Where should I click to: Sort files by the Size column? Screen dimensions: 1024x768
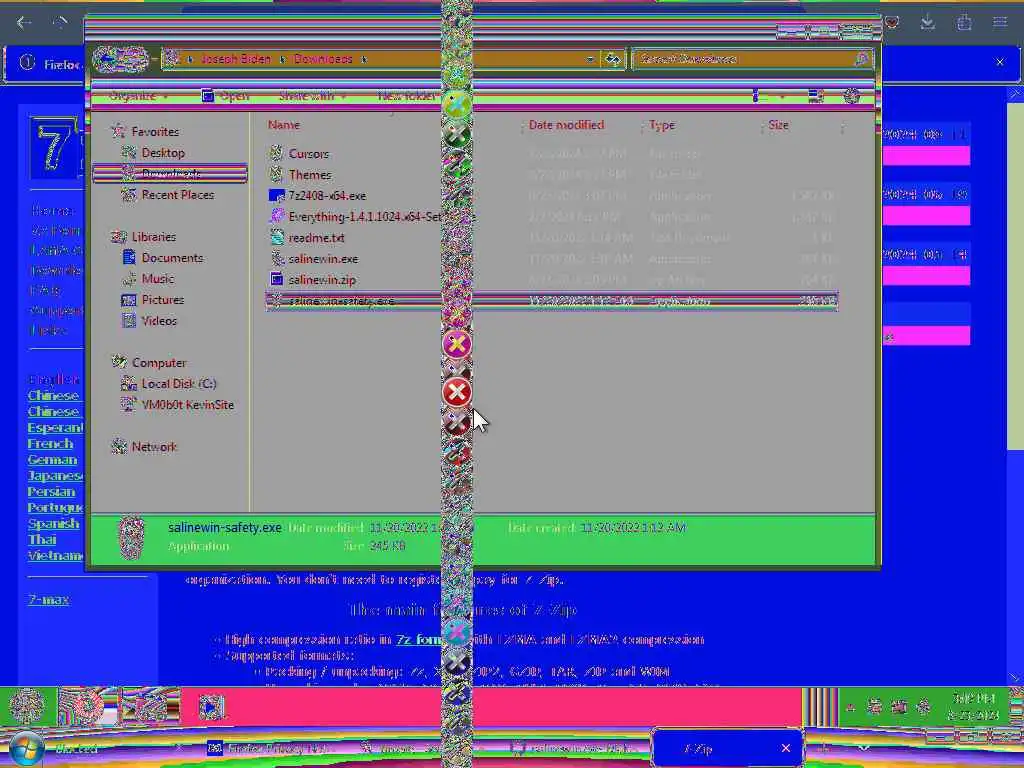[x=778, y=125]
